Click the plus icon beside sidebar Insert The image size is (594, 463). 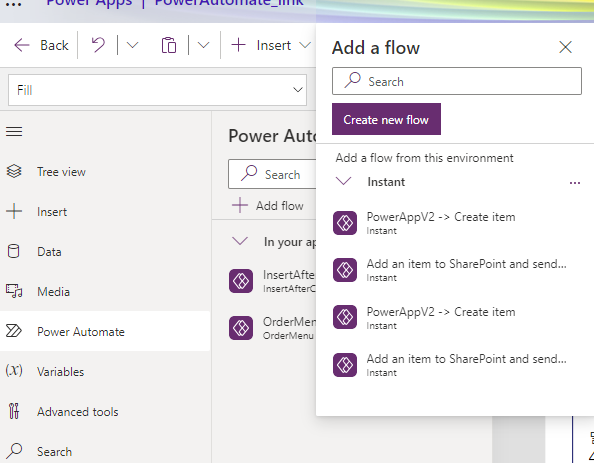14,211
